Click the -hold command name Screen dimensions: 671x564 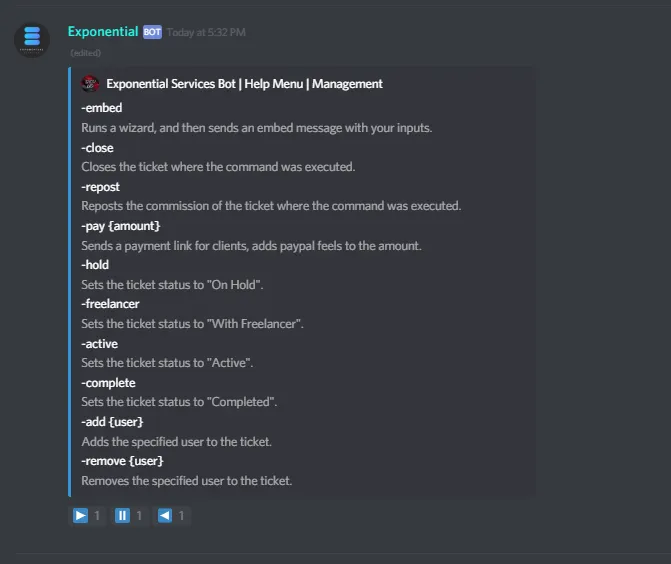click(x=96, y=265)
